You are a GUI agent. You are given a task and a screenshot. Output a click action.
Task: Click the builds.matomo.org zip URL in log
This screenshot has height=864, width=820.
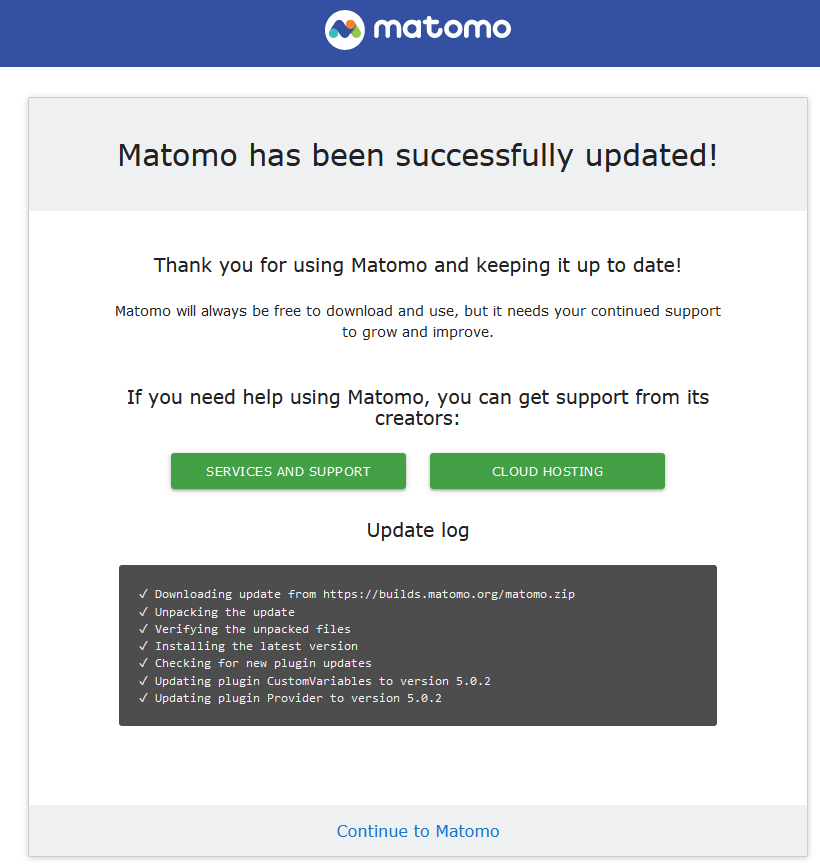tap(448, 594)
